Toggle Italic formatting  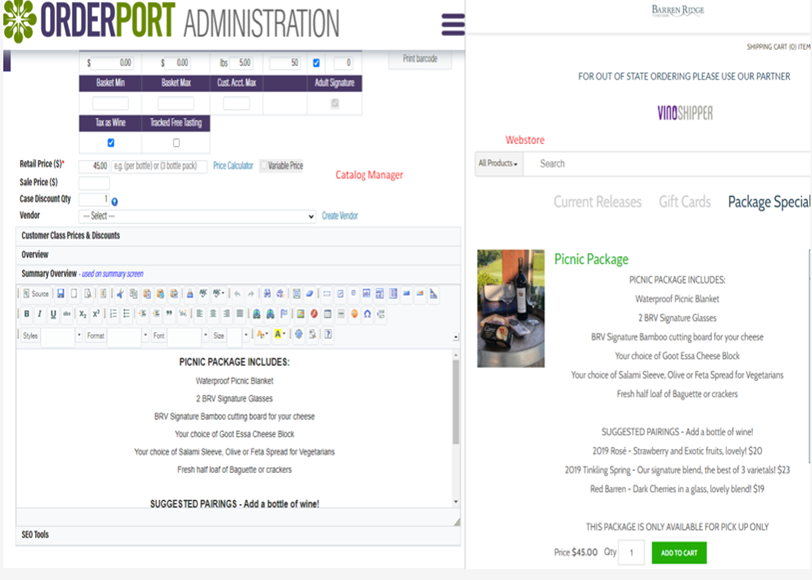coord(39,313)
